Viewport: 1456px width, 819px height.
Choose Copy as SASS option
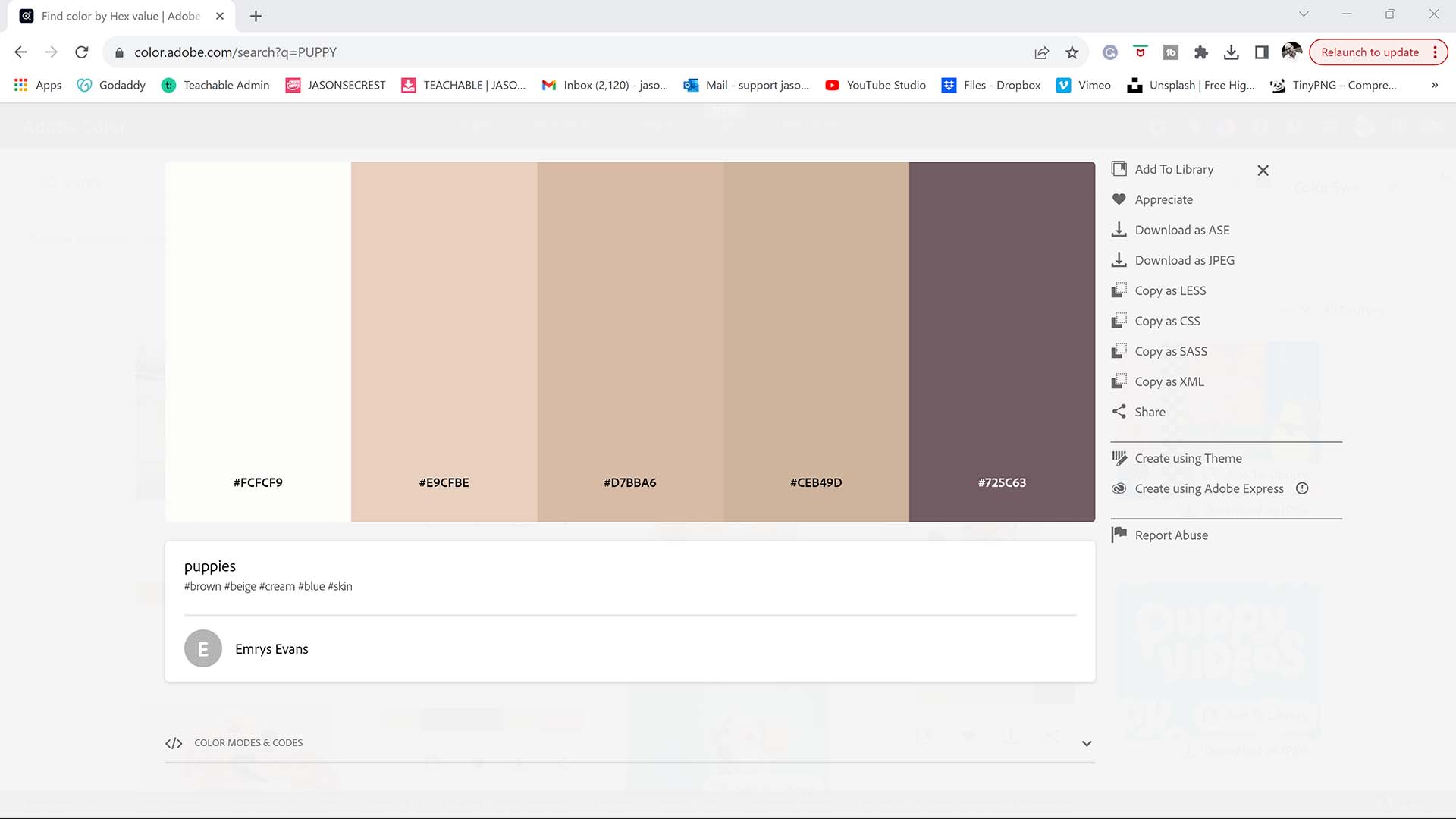pos(1171,351)
